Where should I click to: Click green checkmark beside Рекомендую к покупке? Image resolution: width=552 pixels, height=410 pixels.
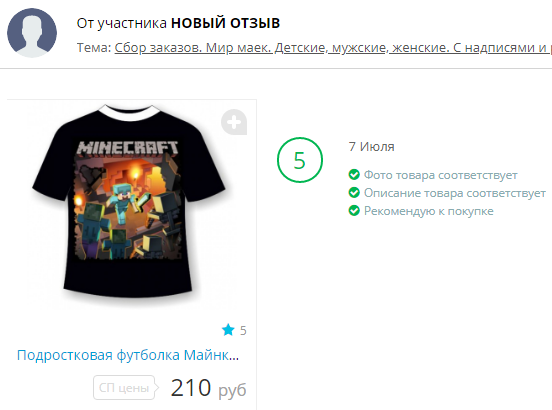pyautogui.click(x=354, y=210)
